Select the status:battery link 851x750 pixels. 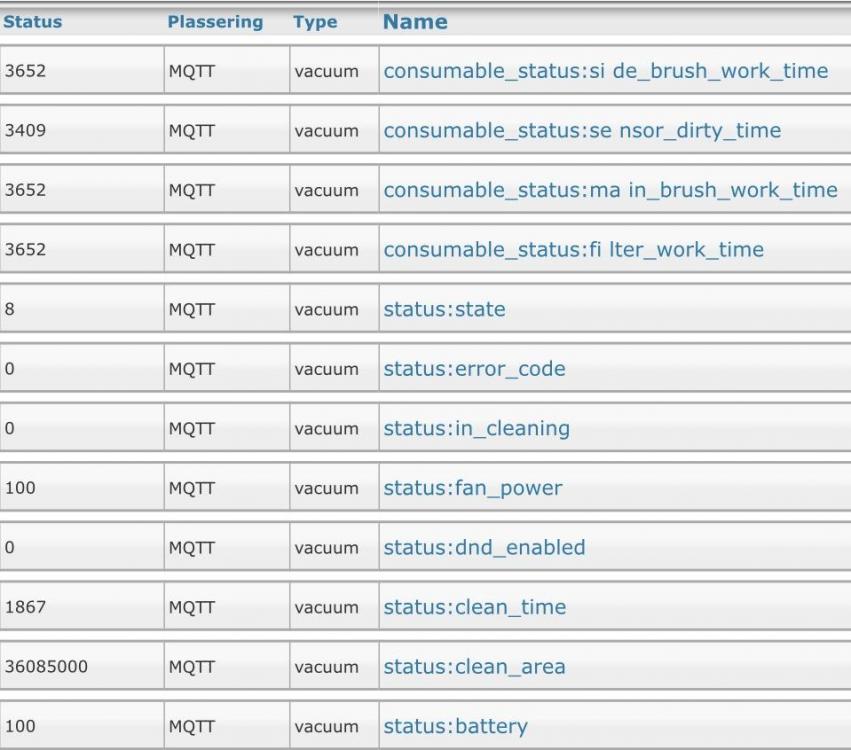pyautogui.click(x=455, y=726)
